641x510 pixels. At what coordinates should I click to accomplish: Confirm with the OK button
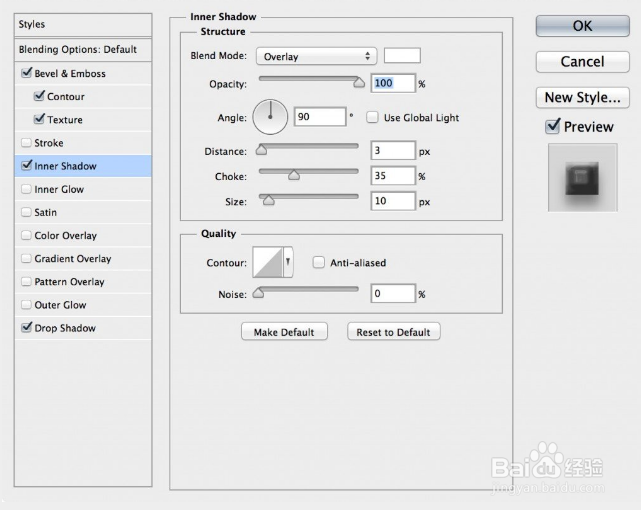(x=583, y=26)
